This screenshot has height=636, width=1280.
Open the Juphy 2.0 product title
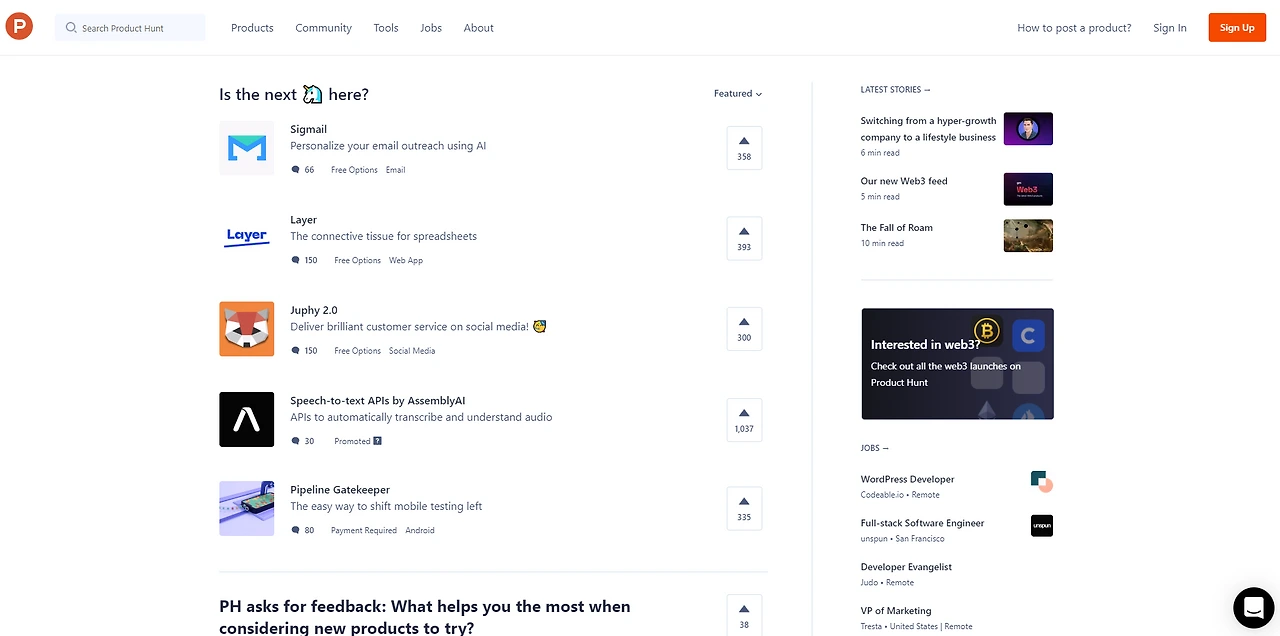point(314,310)
